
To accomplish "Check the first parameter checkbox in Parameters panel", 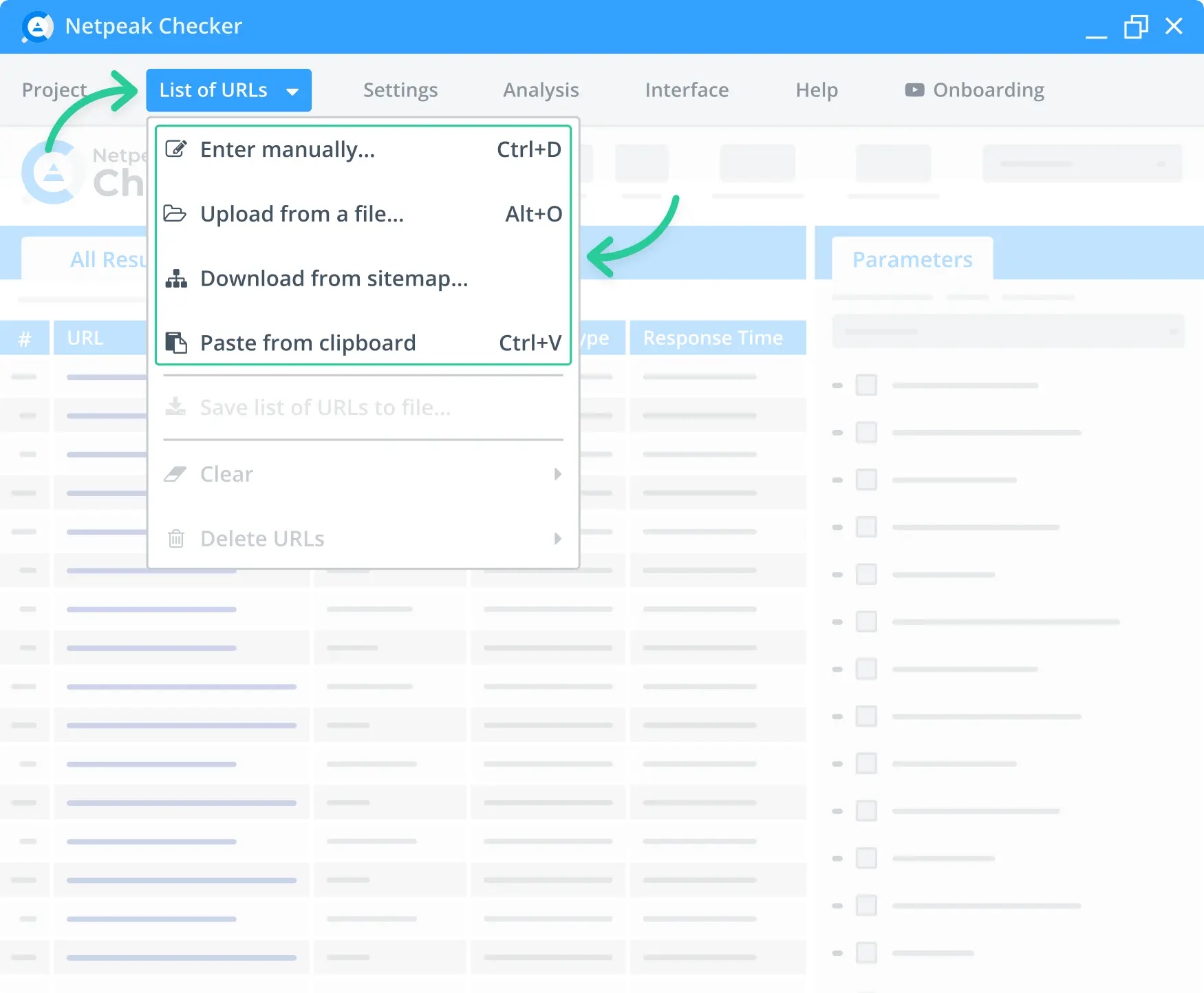I will point(866,385).
